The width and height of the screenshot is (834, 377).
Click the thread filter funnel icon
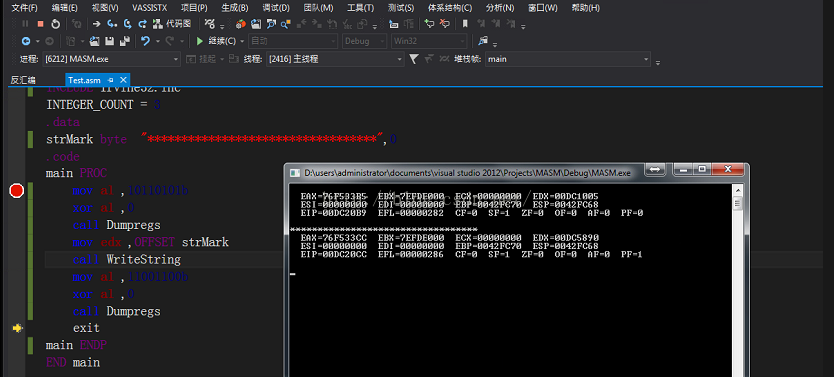(x=413, y=59)
